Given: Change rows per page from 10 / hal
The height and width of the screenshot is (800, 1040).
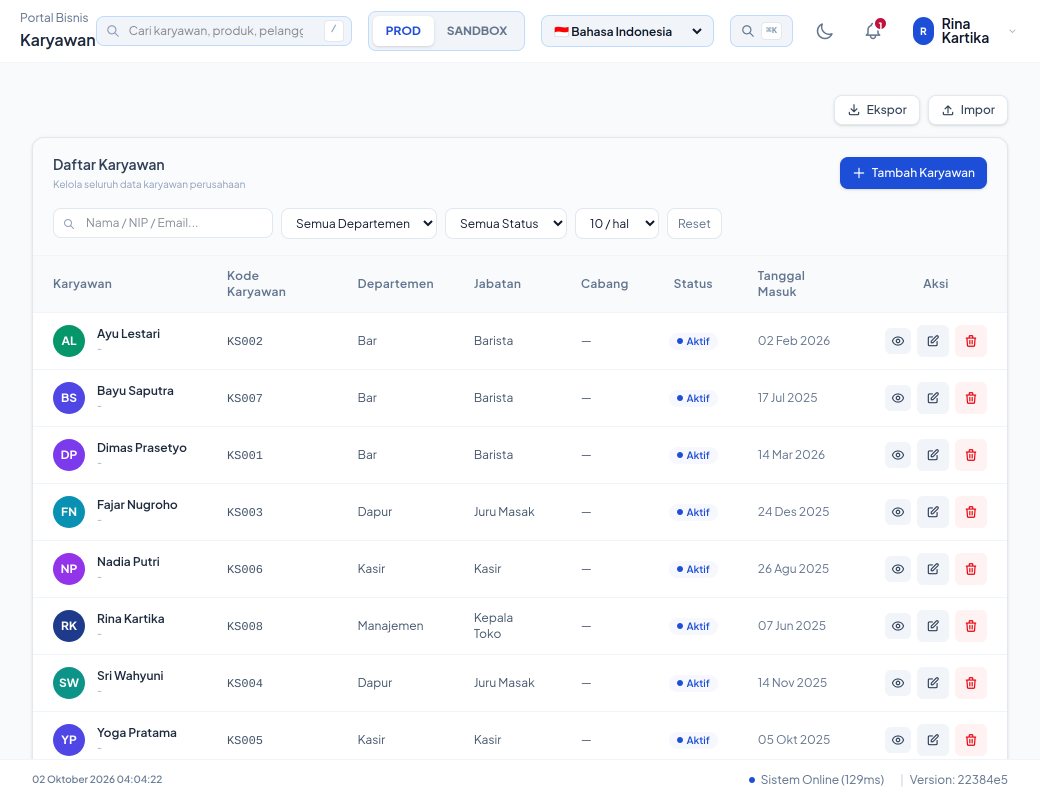Looking at the screenshot, I should point(617,224).
